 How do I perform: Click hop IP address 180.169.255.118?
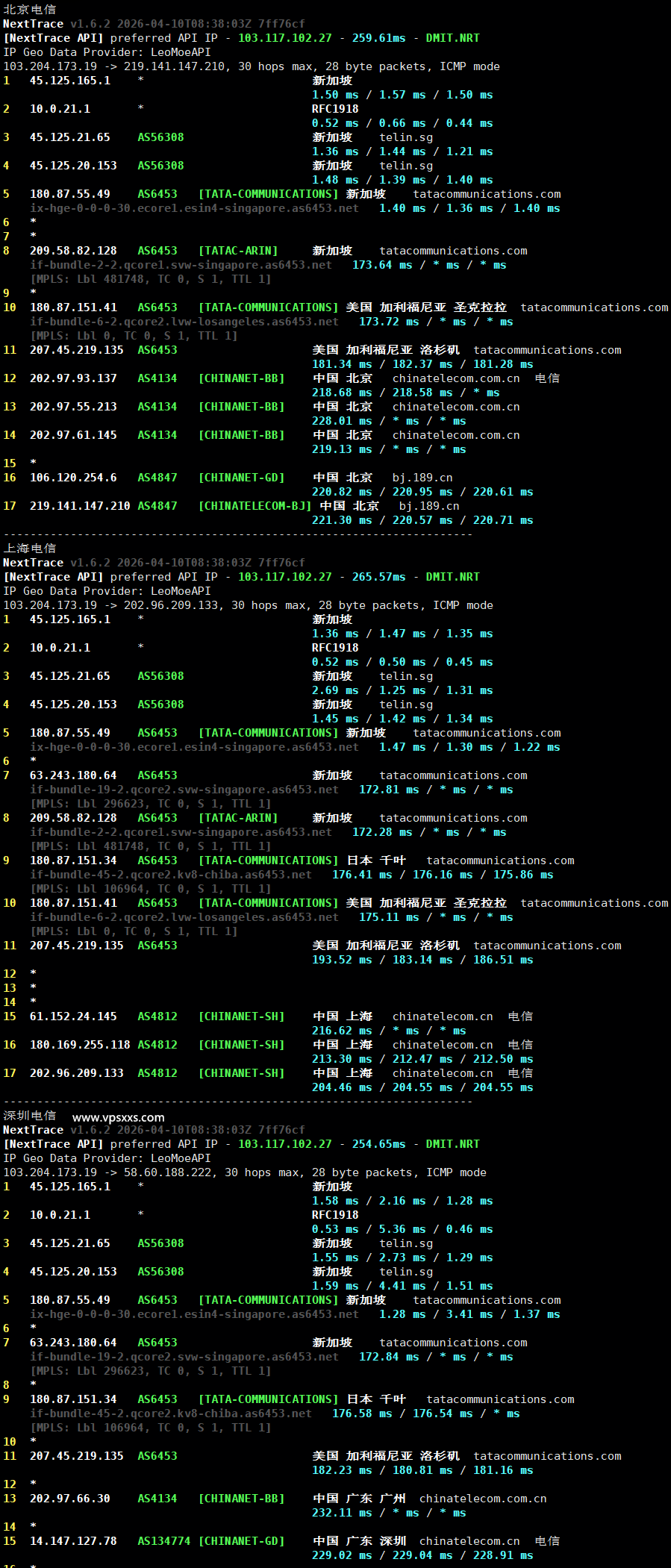point(80,1045)
